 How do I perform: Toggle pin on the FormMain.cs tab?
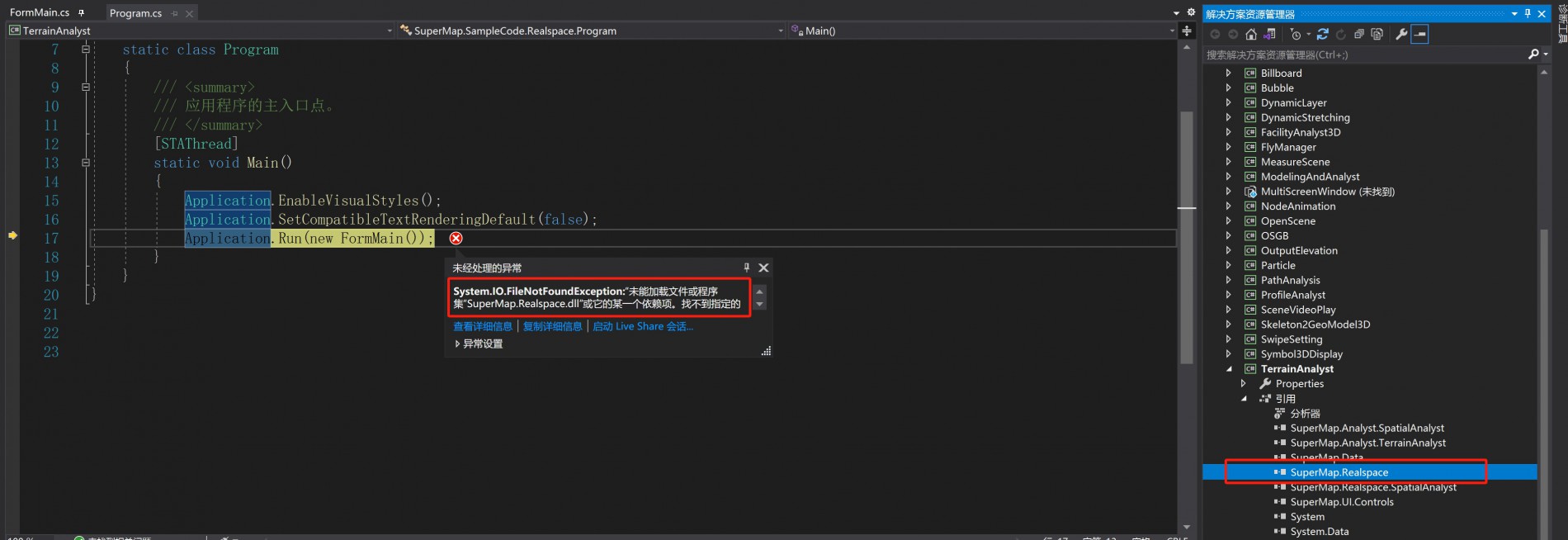click(x=81, y=12)
